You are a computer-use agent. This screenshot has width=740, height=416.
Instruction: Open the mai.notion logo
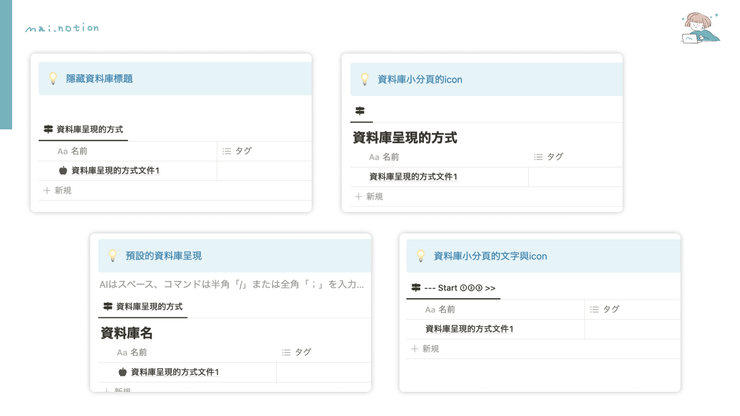pos(62,28)
